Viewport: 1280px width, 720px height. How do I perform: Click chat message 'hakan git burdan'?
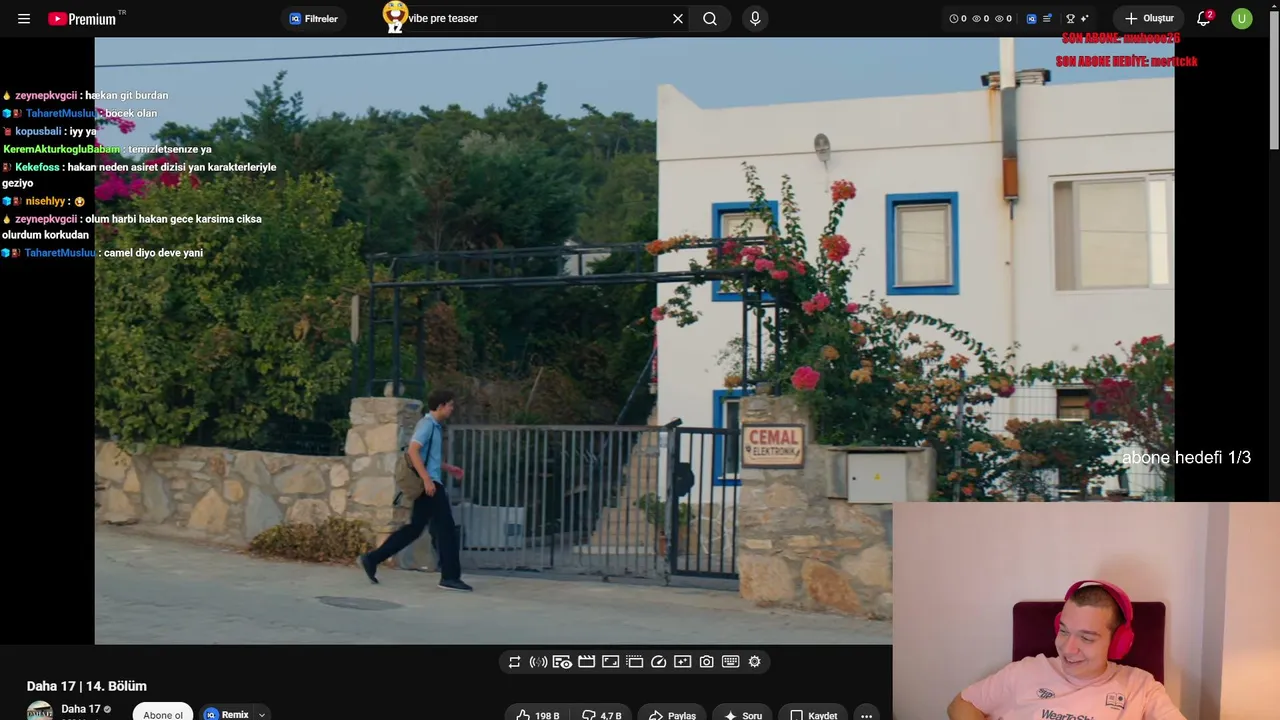click(126, 95)
